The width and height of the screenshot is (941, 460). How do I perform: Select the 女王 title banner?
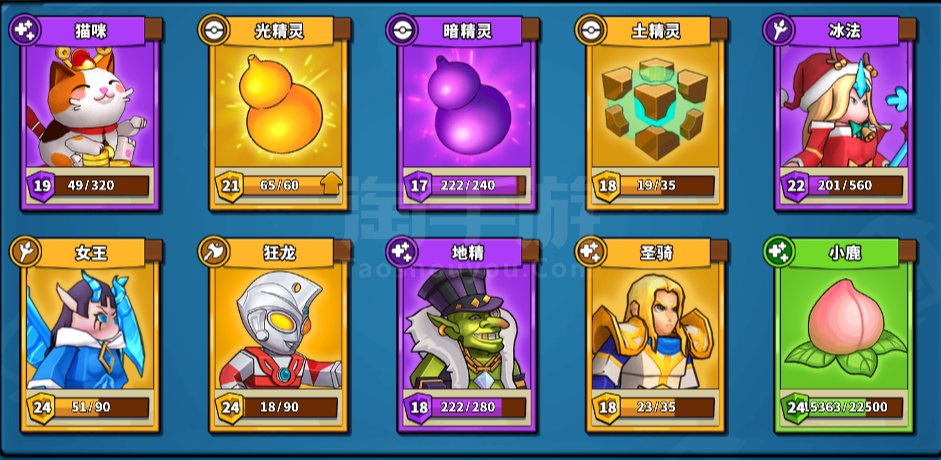pyautogui.click(x=92, y=253)
